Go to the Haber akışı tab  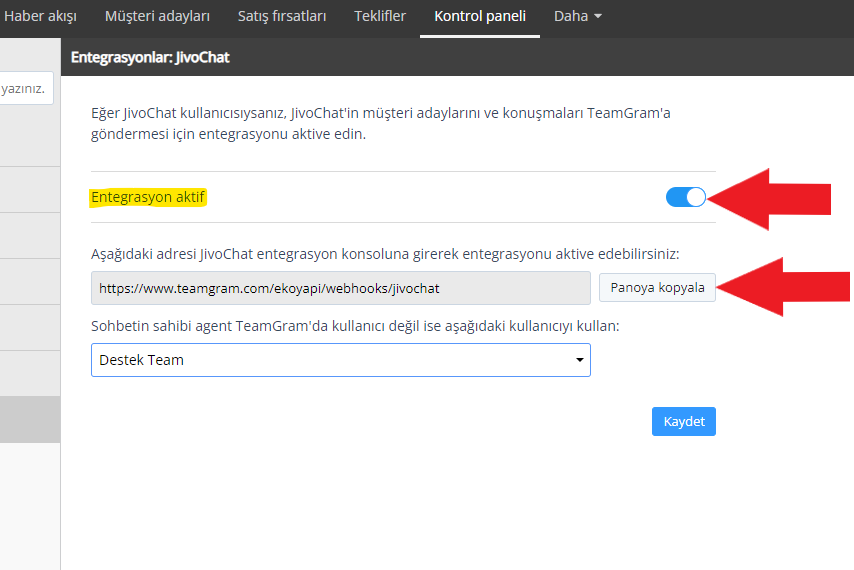tap(40, 16)
